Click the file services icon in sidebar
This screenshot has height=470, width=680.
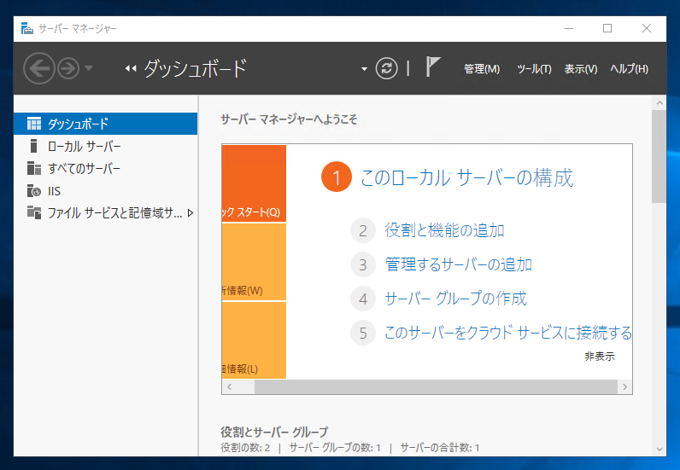tap(34, 212)
